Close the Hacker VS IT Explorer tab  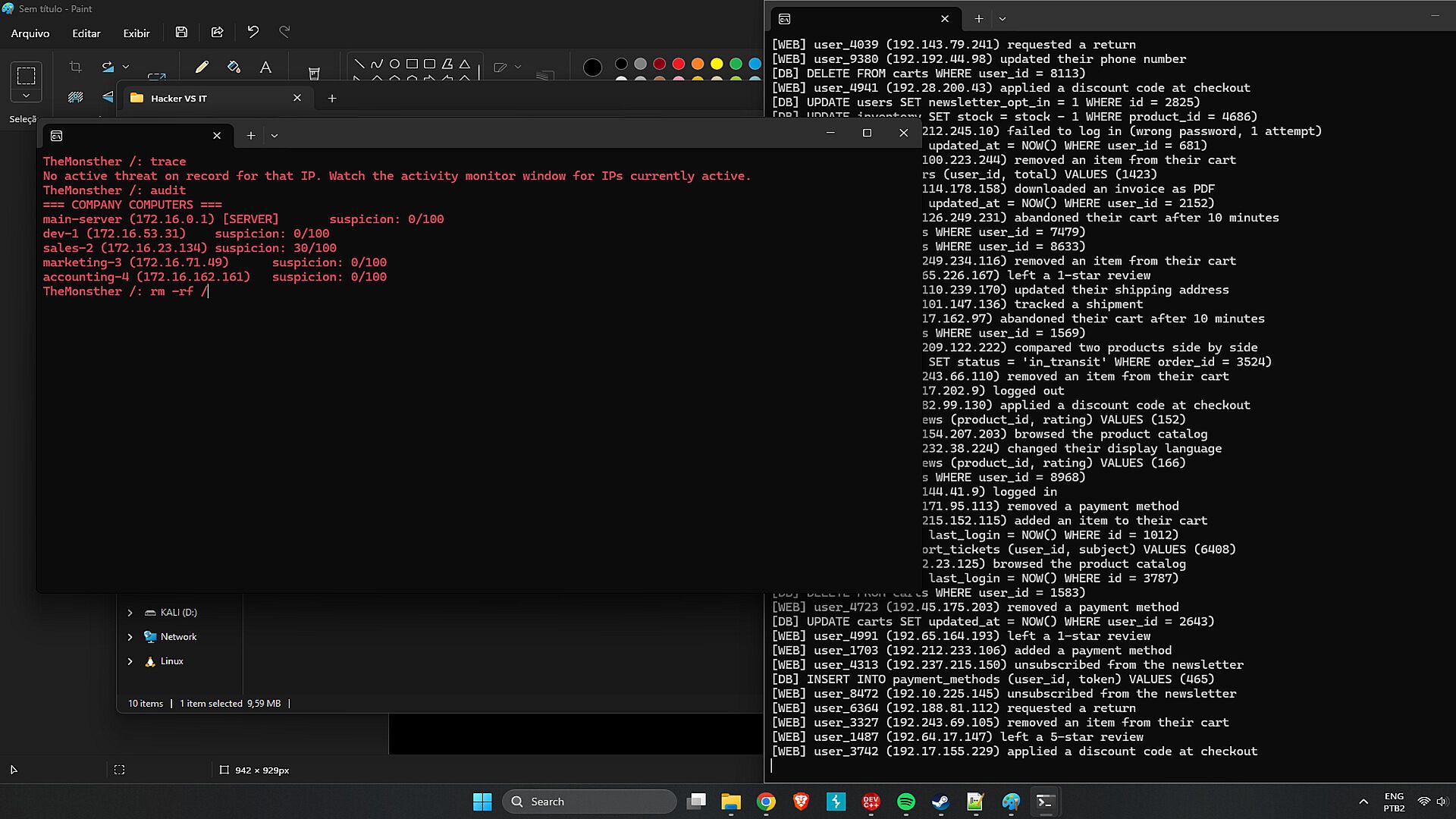point(297,98)
